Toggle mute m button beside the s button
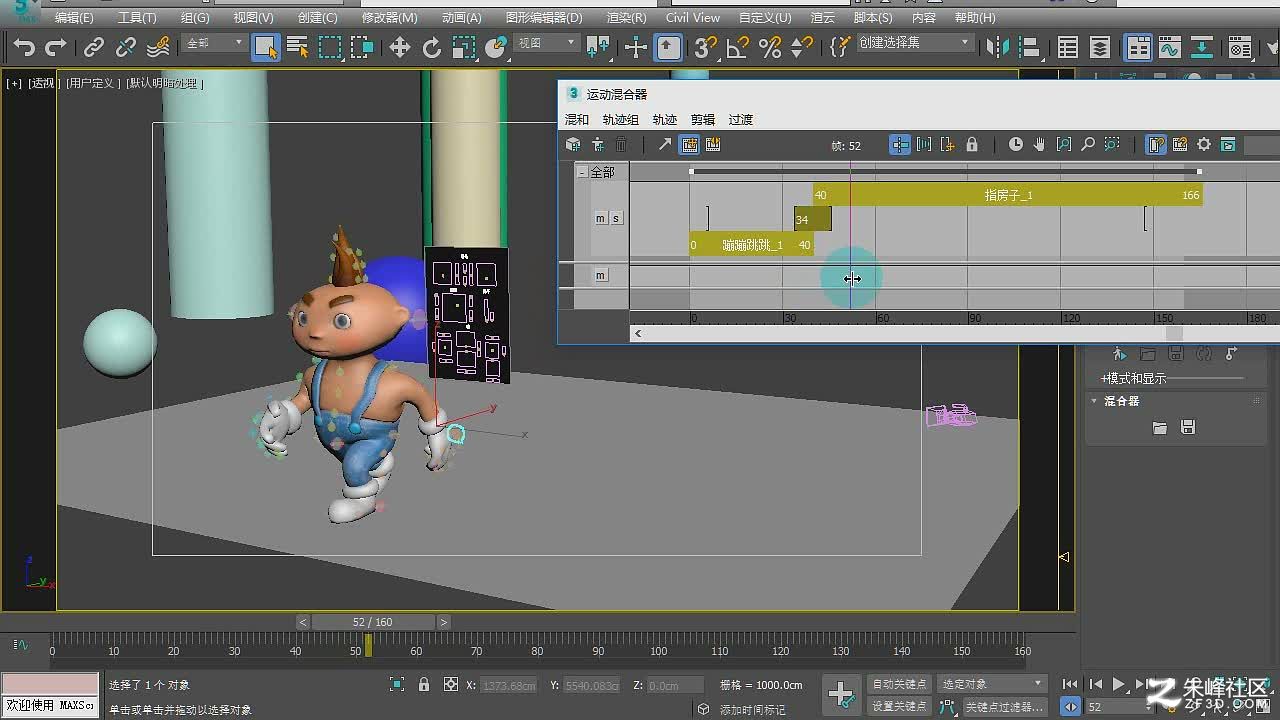This screenshot has height=720, width=1280. (601, 218)
